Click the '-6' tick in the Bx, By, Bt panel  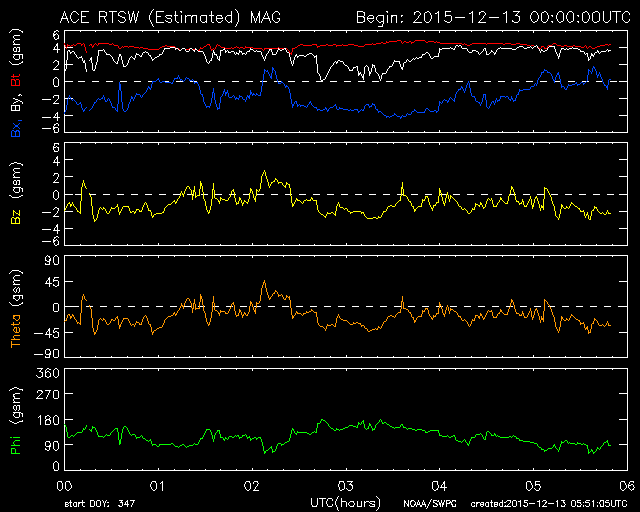click(50, 129)
